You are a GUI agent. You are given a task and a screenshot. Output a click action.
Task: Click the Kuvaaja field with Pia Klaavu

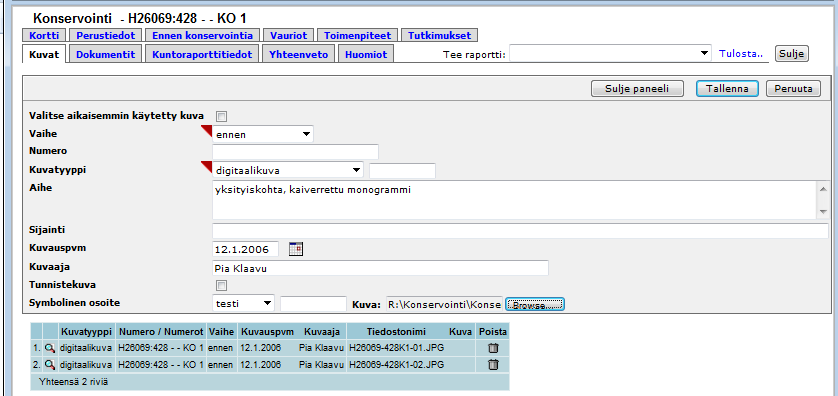(x=381, y=268)
